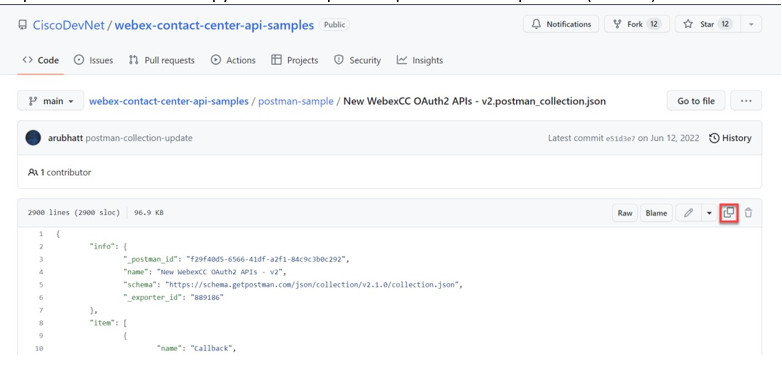The width and height of the screenshot is (782, 388).
Task: Click the Public visibility badge
Action: pyautogui.click(x=334, y=24)
